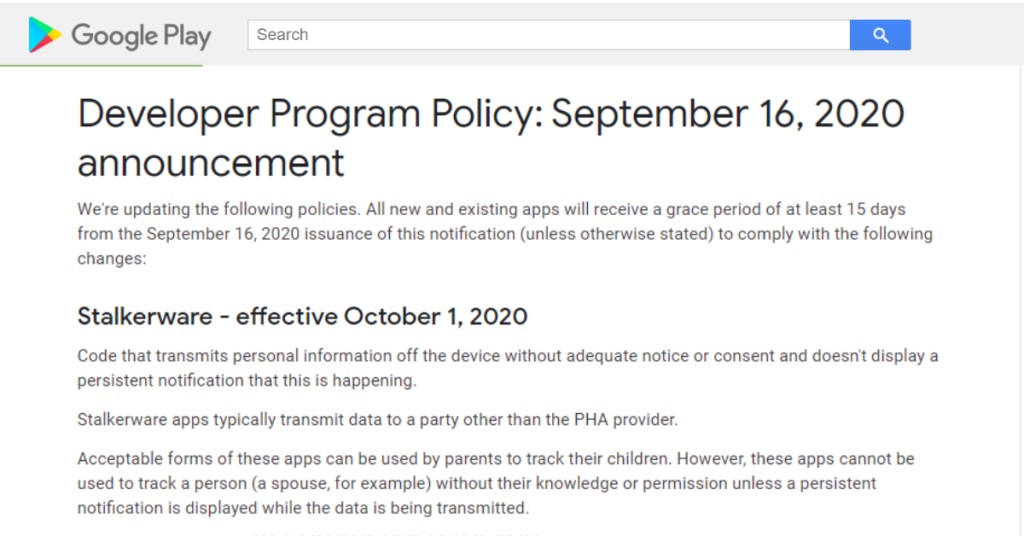The width and height of the screenshot is (1024, 536).
Task: Click the green underline beneath the Google Play logo
Action: click(x=101, y=66)
